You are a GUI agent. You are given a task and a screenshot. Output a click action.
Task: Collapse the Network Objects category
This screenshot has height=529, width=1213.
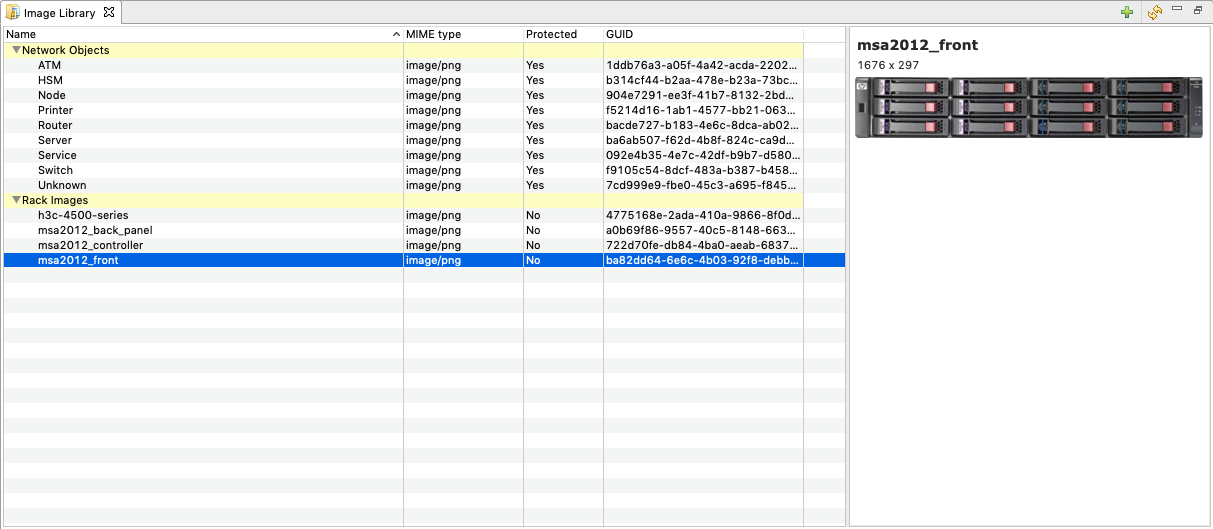(x=16, y=50)
